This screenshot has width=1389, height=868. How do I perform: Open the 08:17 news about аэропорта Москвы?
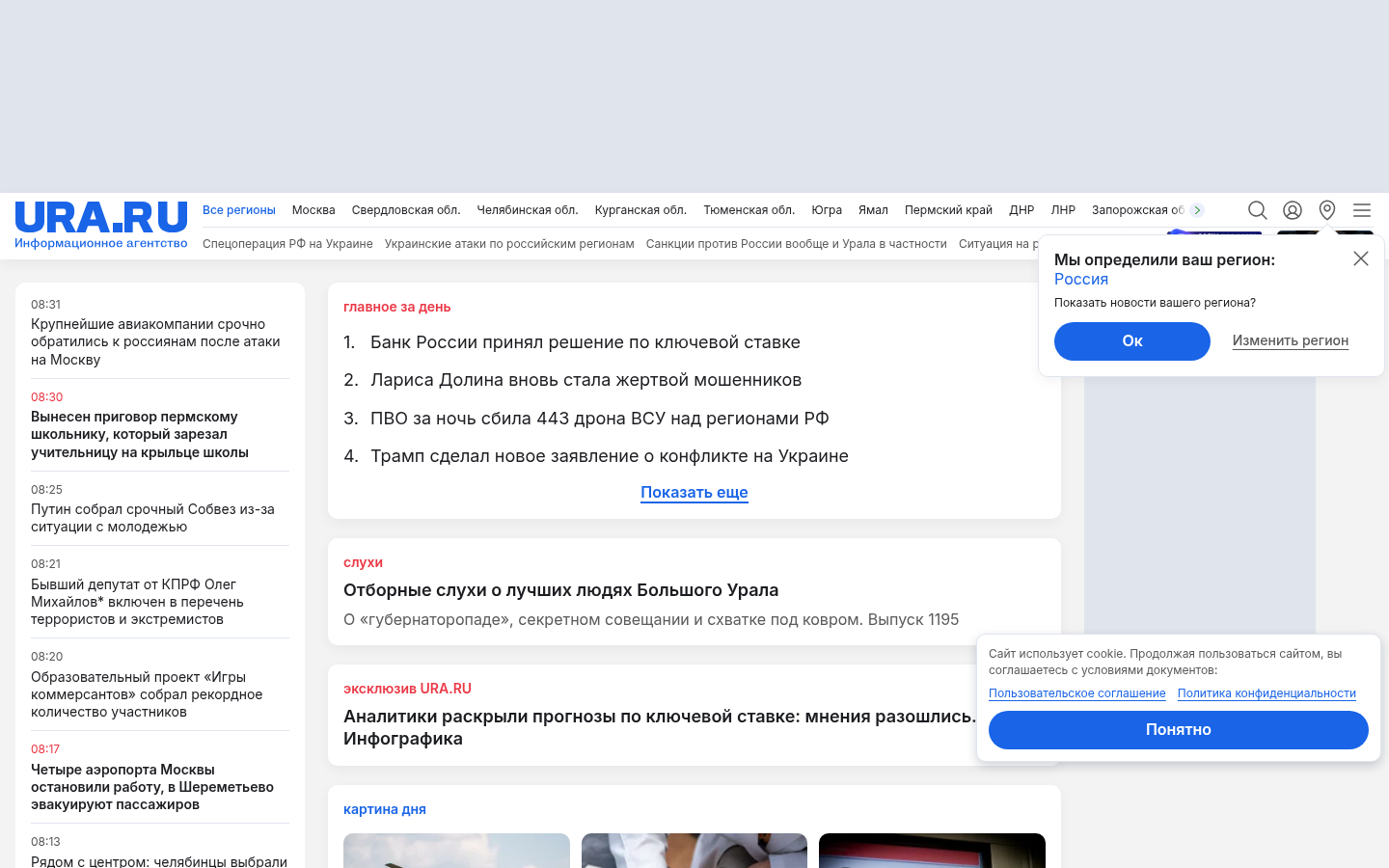(x=152, y=787)
